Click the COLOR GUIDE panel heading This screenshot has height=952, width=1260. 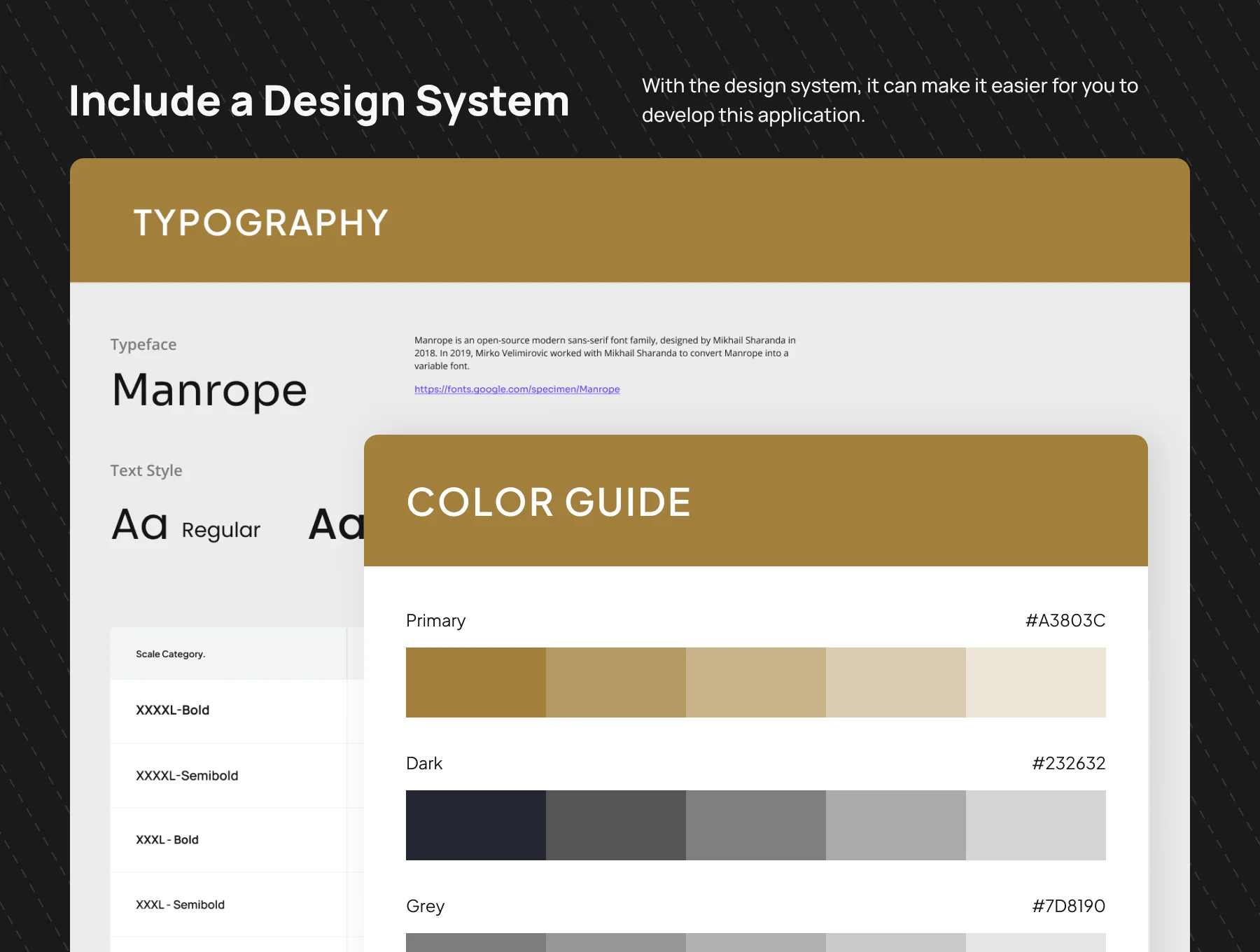pos(549,502)
